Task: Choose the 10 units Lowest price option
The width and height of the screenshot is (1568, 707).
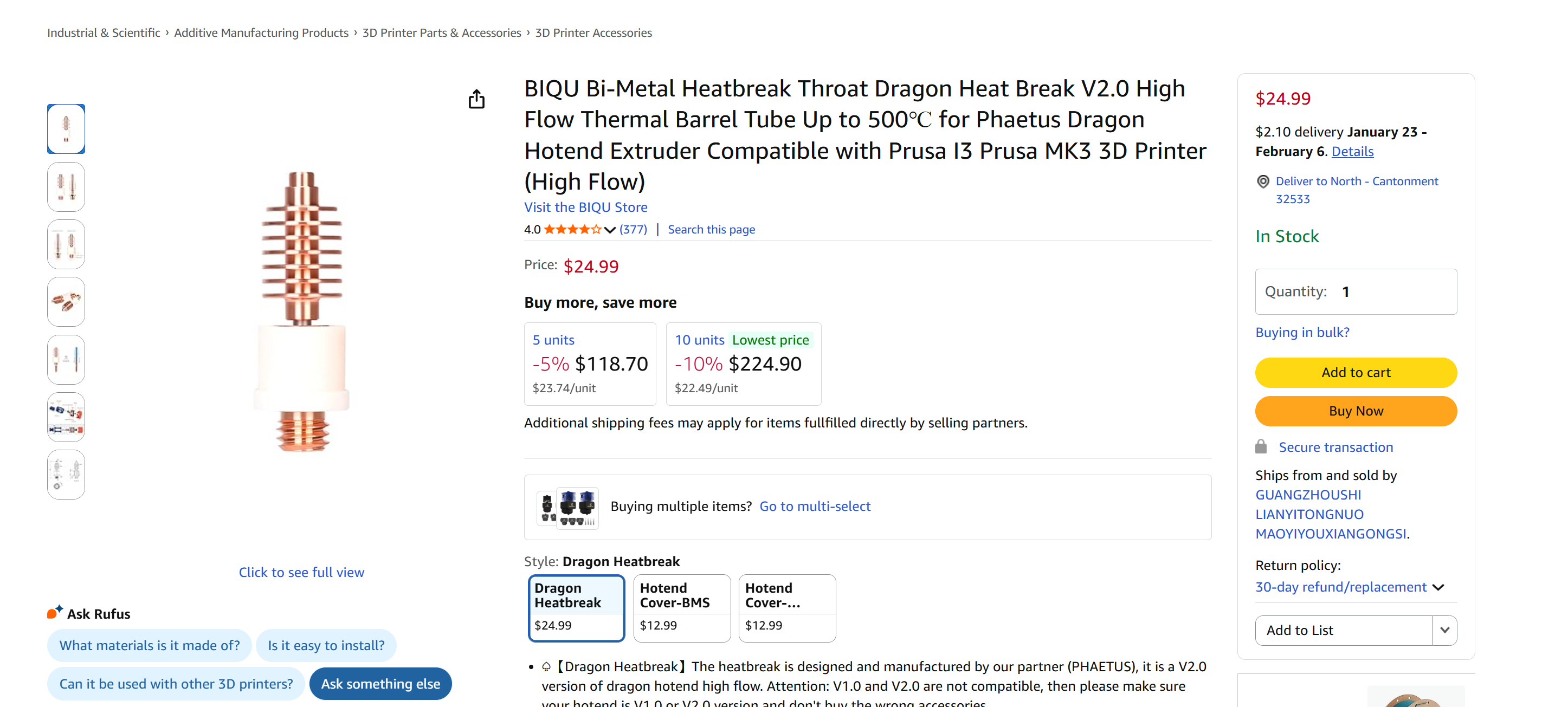Action: (743, 364)
